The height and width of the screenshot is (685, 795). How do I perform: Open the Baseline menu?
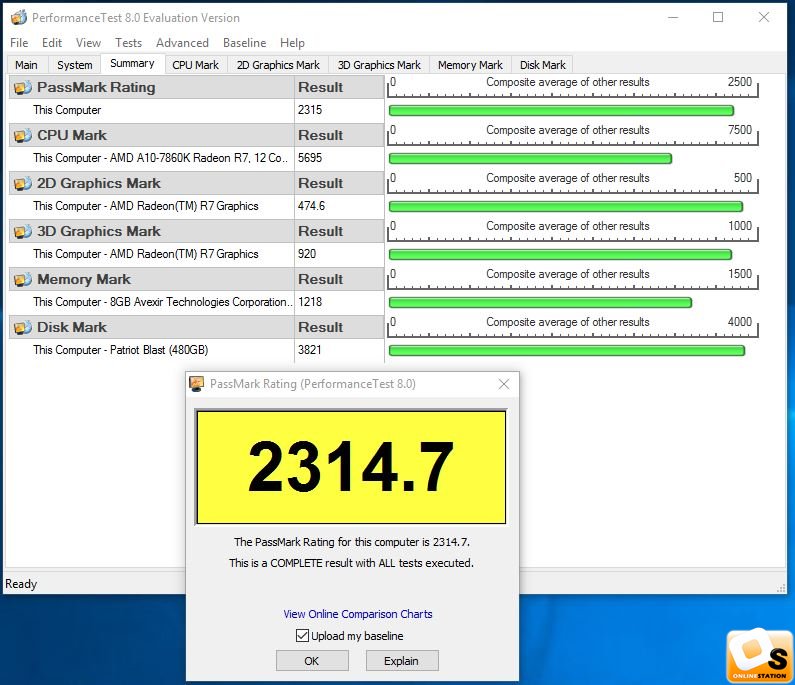tap(244, 43)
